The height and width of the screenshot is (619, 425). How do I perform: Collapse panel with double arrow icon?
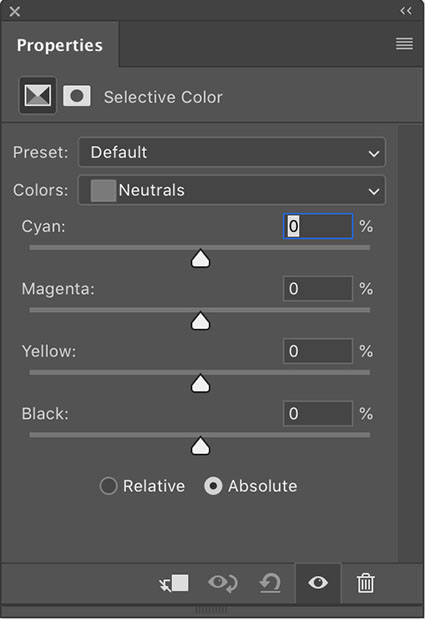click(x=406, y=11)
